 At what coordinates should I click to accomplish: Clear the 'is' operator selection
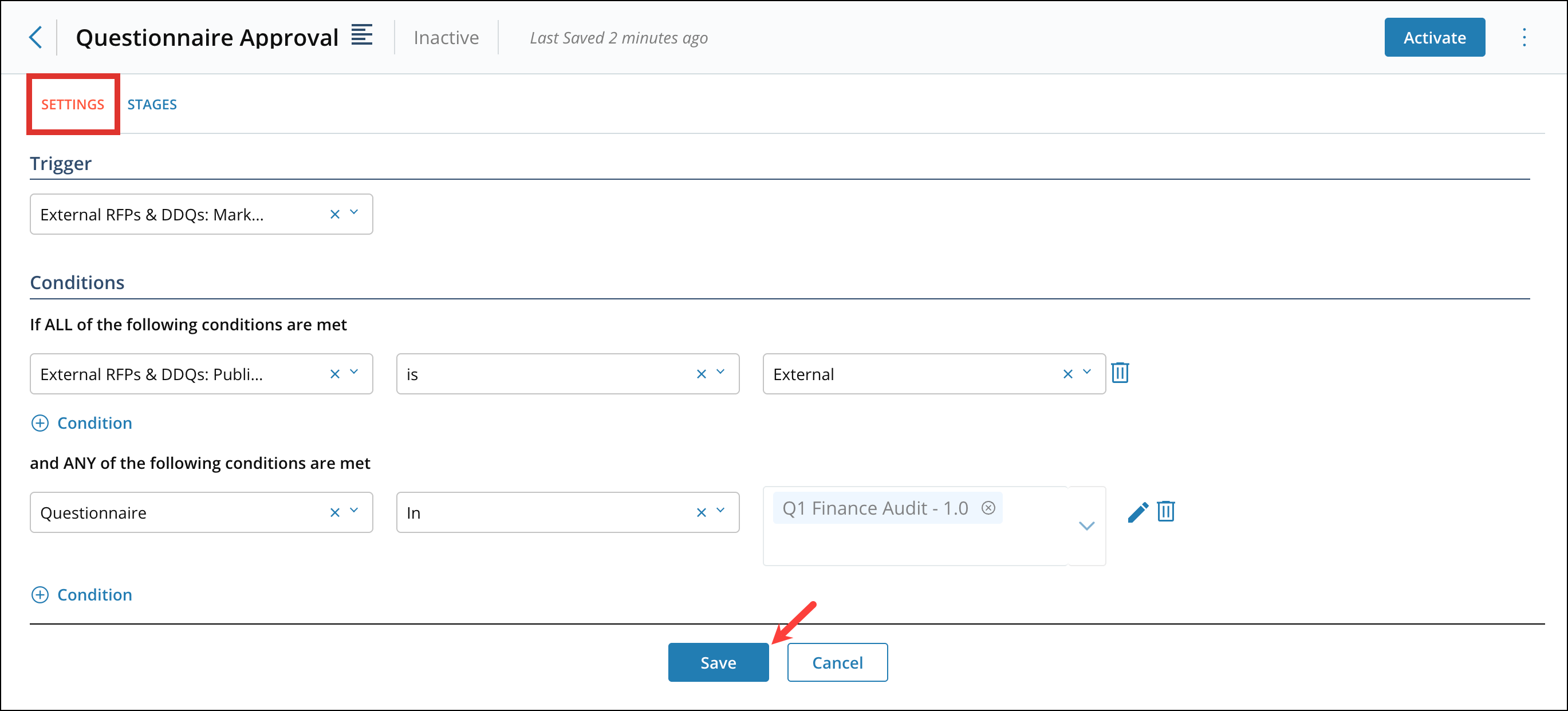point(700,374)
